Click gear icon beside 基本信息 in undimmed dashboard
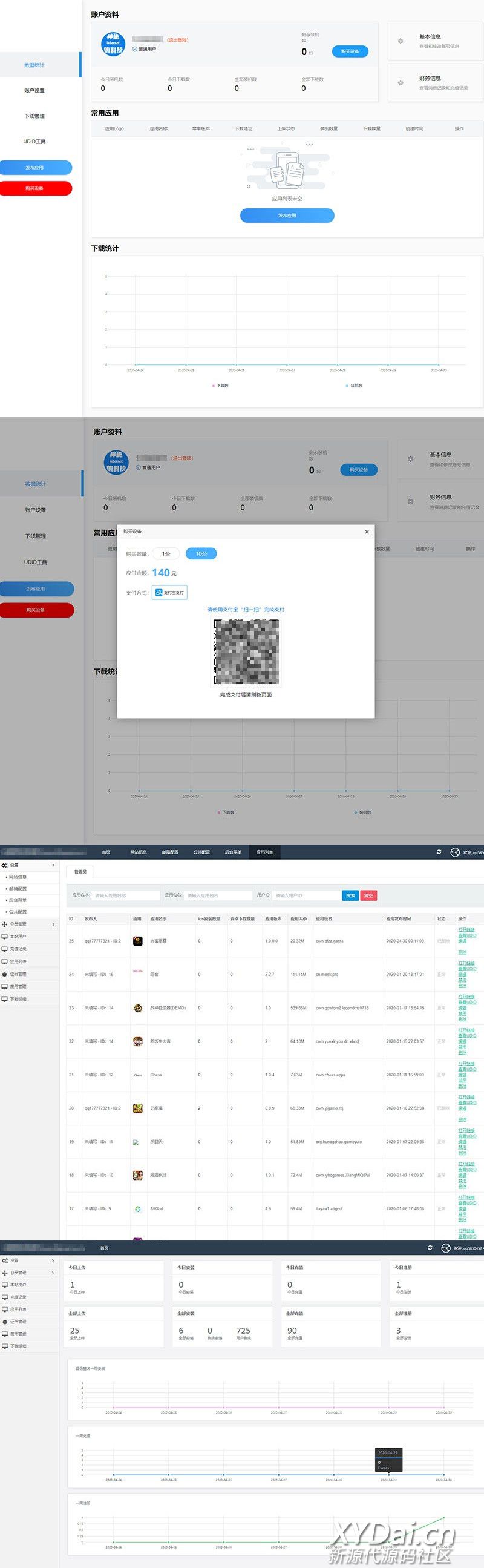This screenshot has width=484, height=1568. click(400, 41)
